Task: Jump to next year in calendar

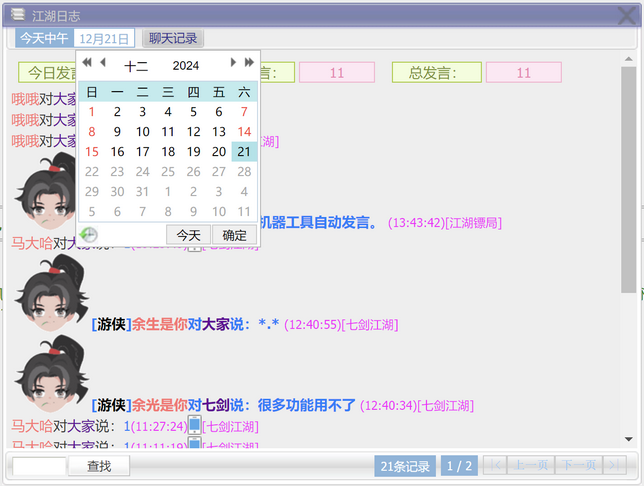Action: pyautogui.click(x=249, y=63)
